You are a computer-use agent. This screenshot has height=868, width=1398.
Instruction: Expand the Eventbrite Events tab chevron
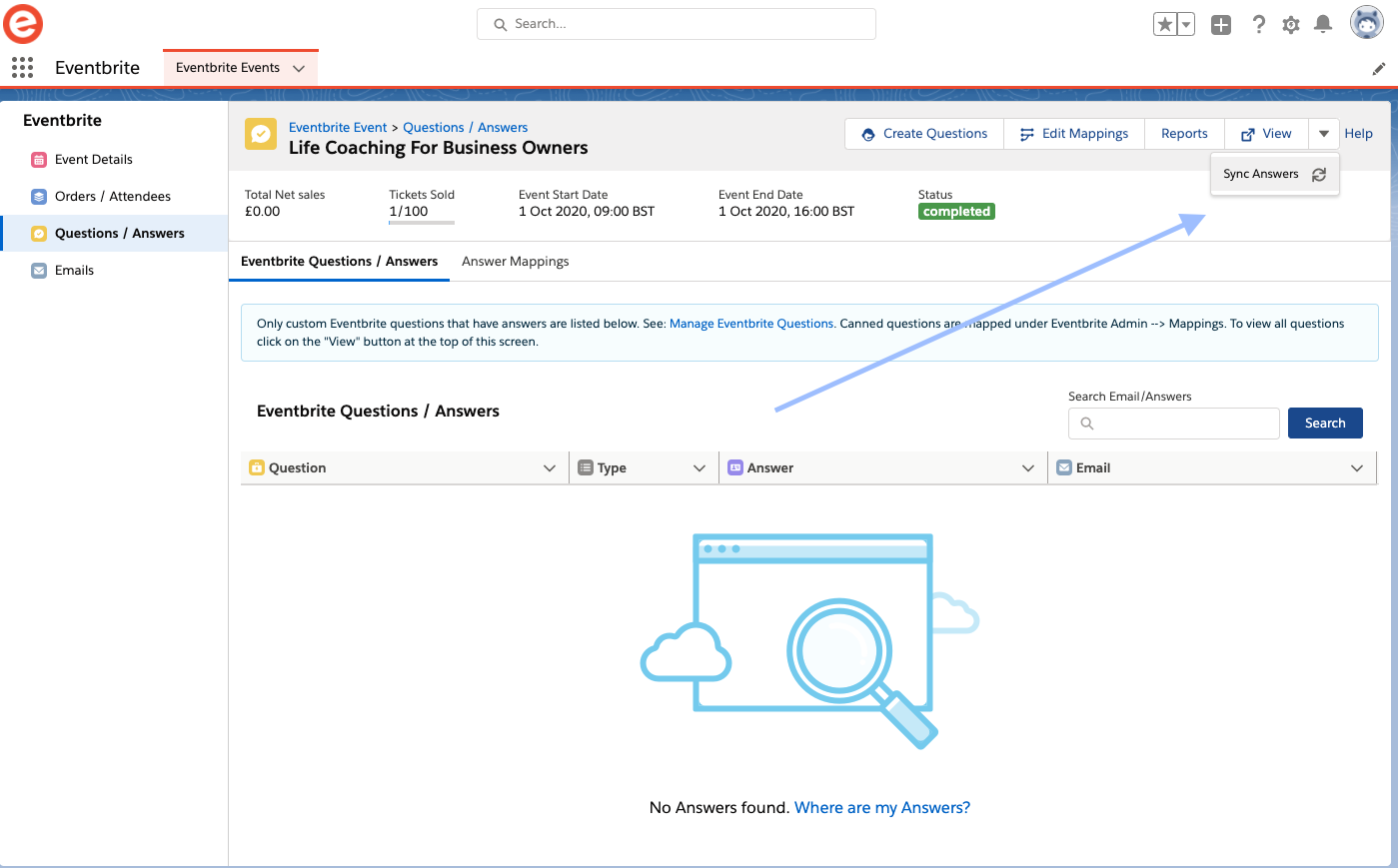[299, 68]
